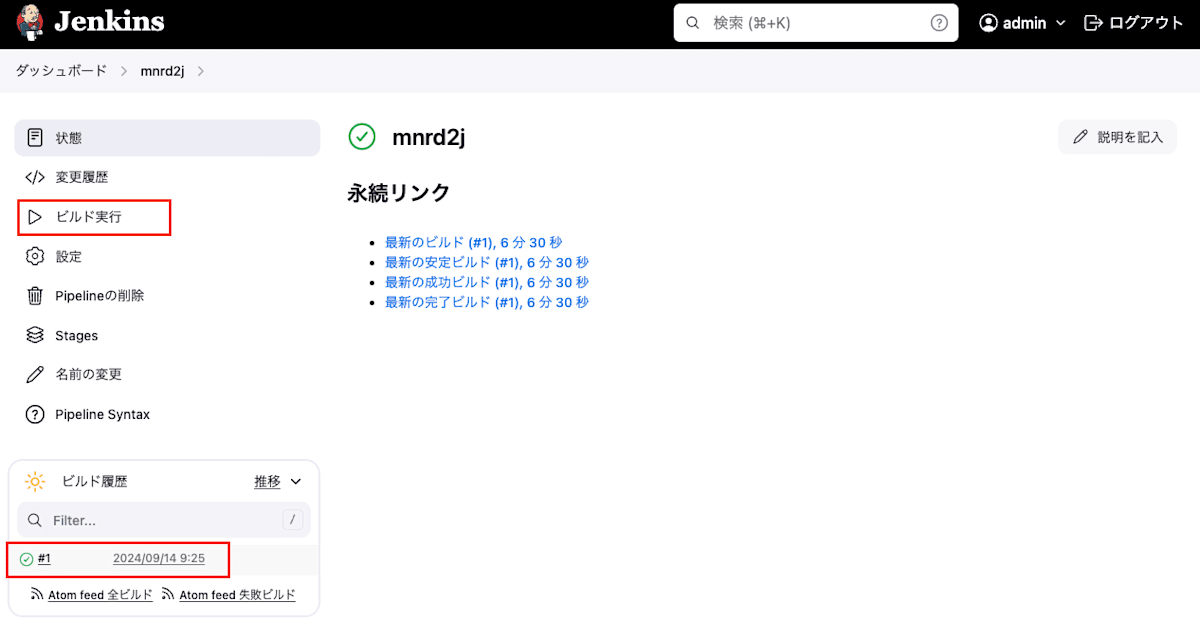Focus the build history Filter field

[164, 520]
